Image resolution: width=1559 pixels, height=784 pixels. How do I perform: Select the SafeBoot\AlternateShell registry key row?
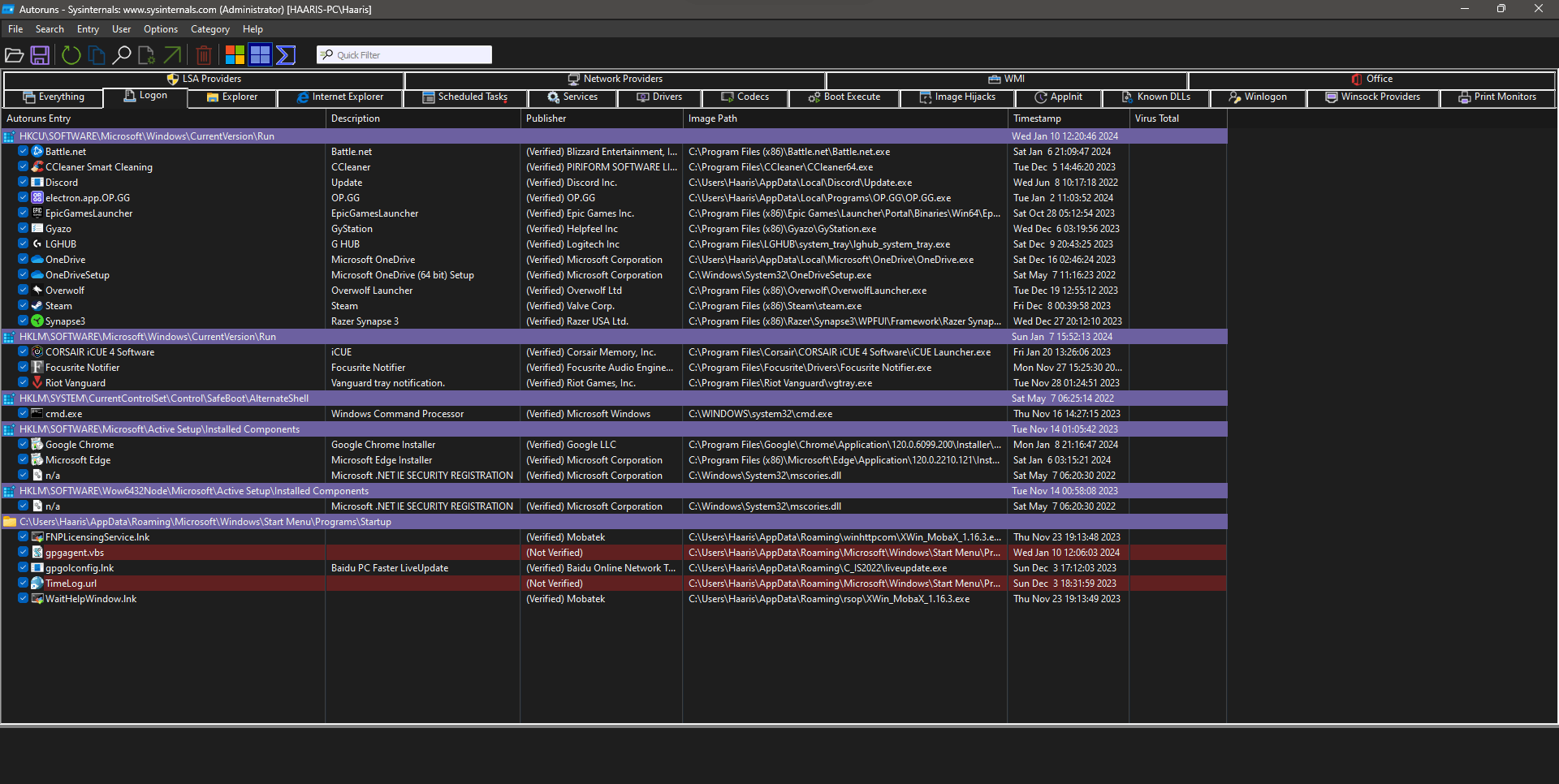click(x=614, y=398)
